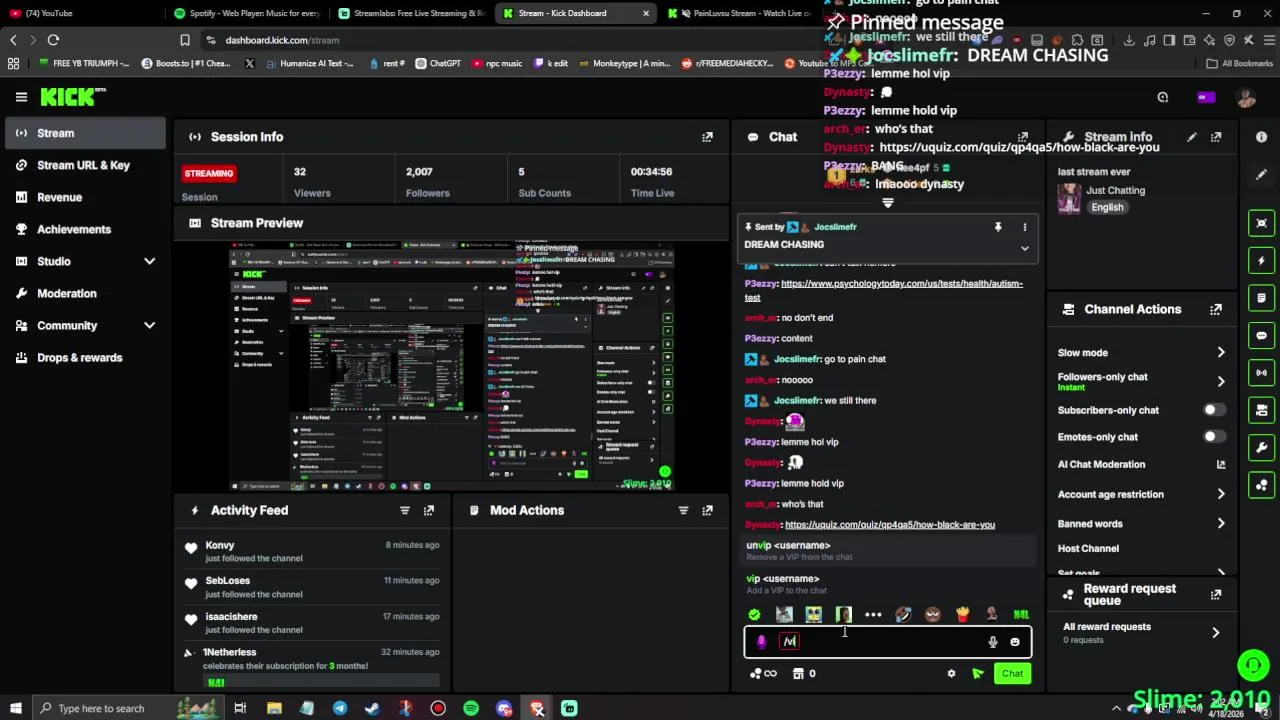The width and height of the screenshot is (1280, 720).
Task: Click the info icon in right sidebar
Action: click(1262, 137)
